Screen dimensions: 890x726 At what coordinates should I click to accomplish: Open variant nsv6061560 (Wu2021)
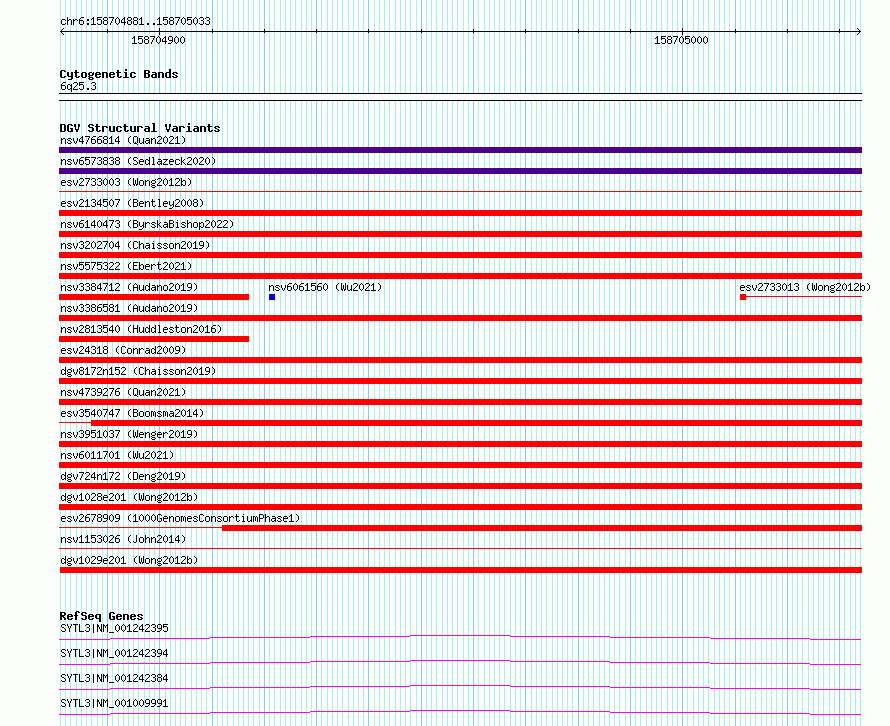click(x=325, y=287)
